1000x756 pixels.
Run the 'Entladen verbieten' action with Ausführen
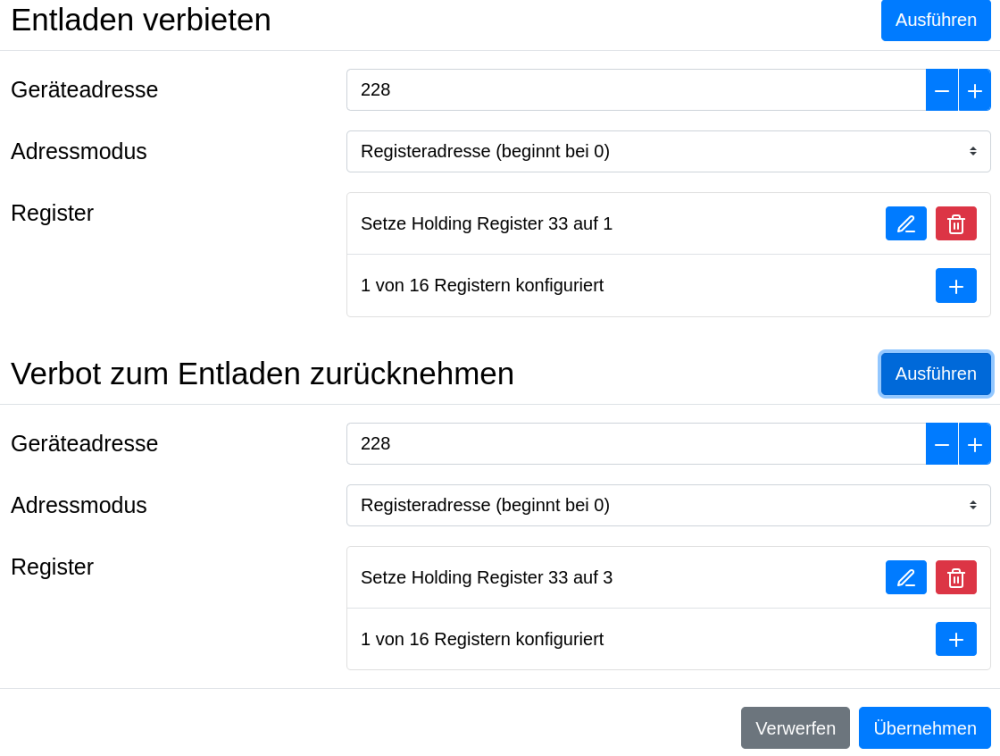pyautogui.click(x=935, y=20)
